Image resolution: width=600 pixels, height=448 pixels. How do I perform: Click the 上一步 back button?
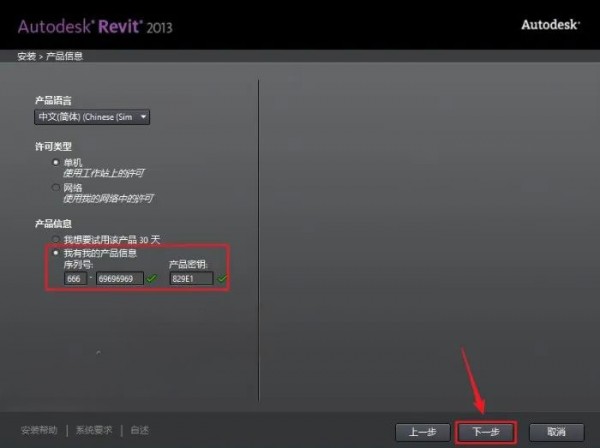[x=422, y=432]
